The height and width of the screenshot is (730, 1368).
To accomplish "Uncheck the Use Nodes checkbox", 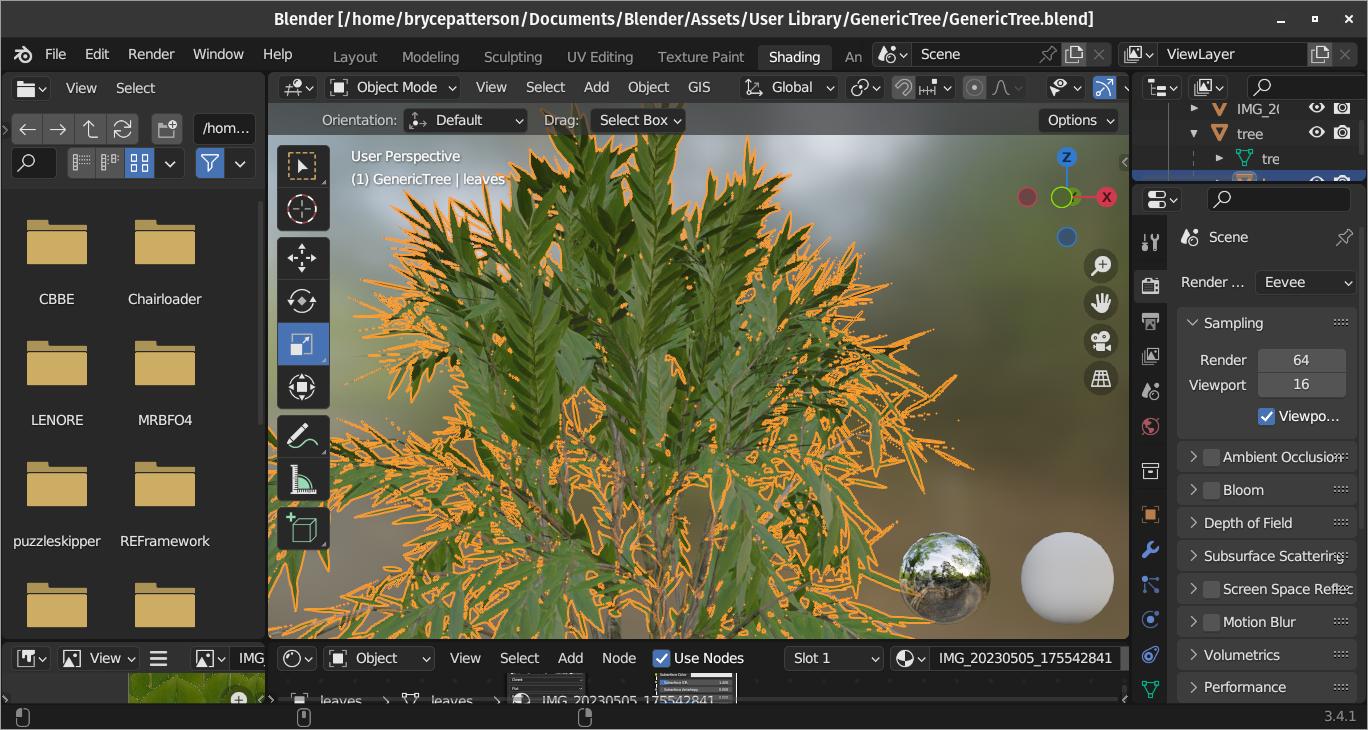I will (x=661, y=658).
